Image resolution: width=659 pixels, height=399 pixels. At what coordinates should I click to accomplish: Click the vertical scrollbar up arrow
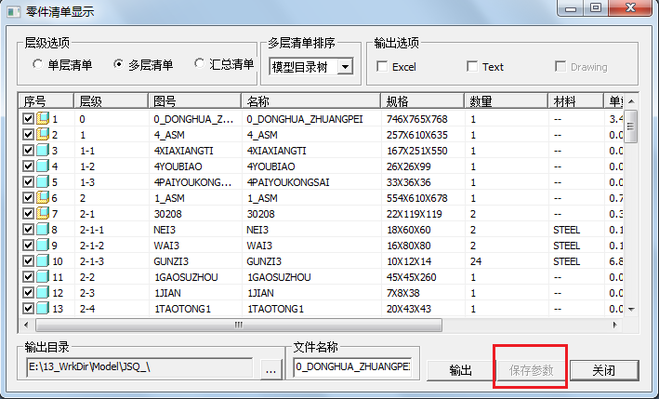(x=631, y=101)
